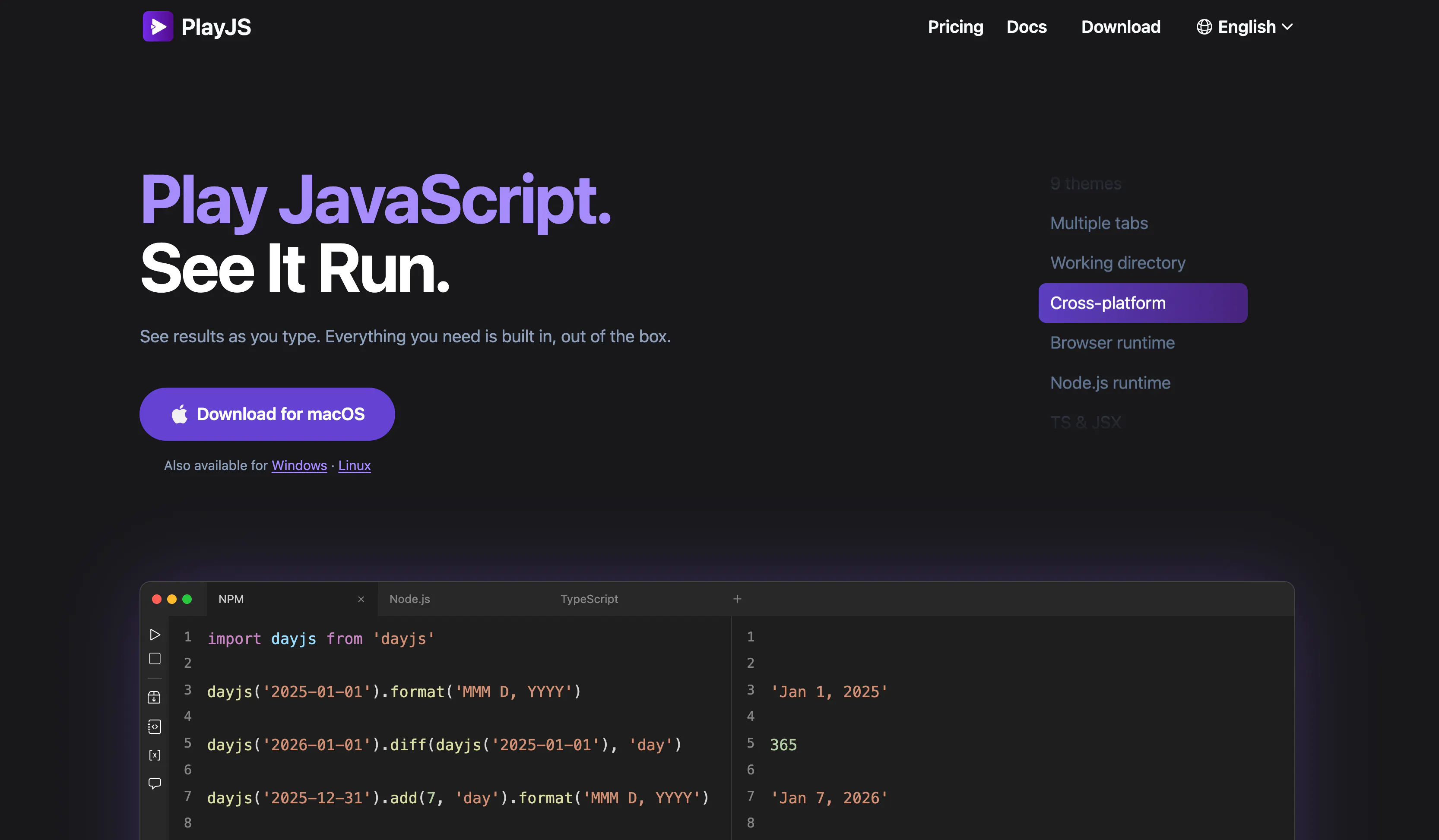
Task: Click the See It Run. headline
Action: pos(295,268)
